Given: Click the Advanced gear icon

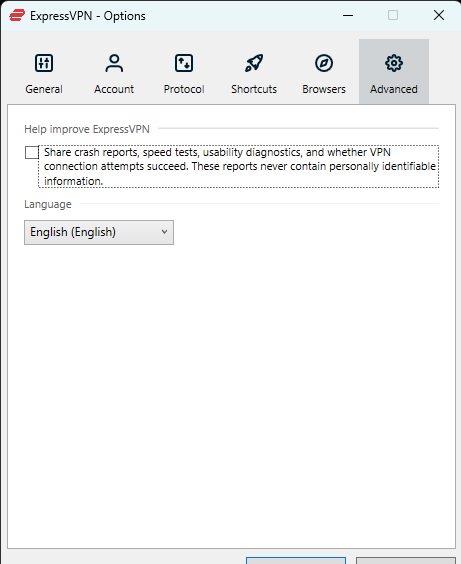Looking at the screenshot, I should tap(394, 63).
